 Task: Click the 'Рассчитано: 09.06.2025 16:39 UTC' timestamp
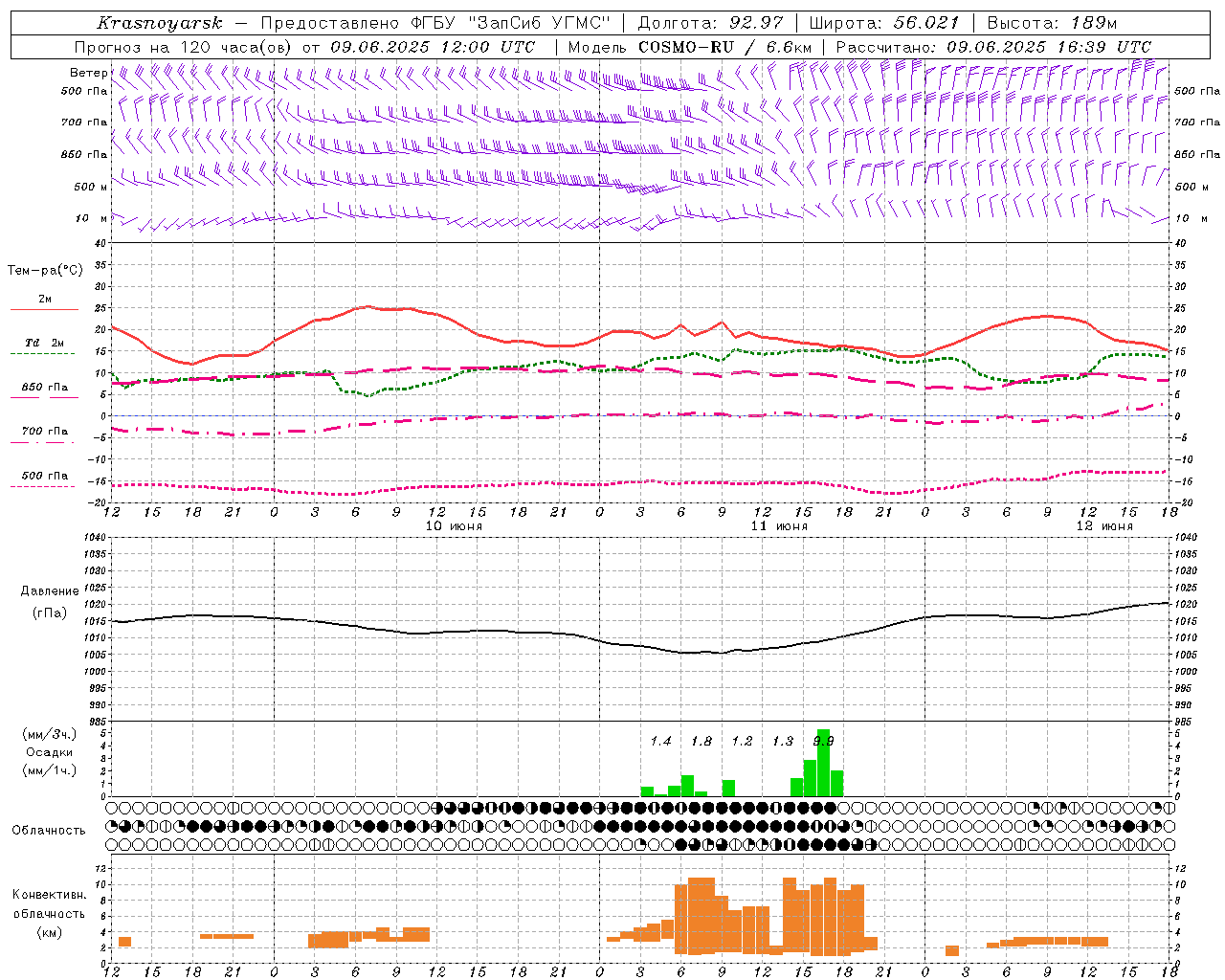(x=994, y=47)
